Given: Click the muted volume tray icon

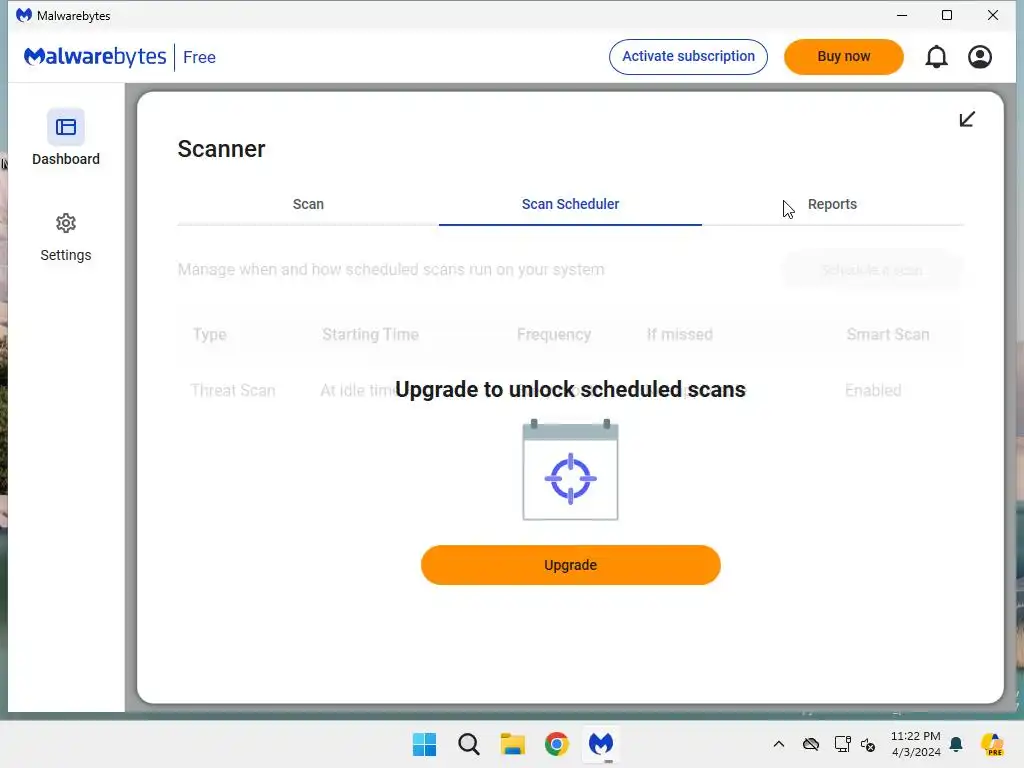Looking at the screenshot, I should click(868, 744).
